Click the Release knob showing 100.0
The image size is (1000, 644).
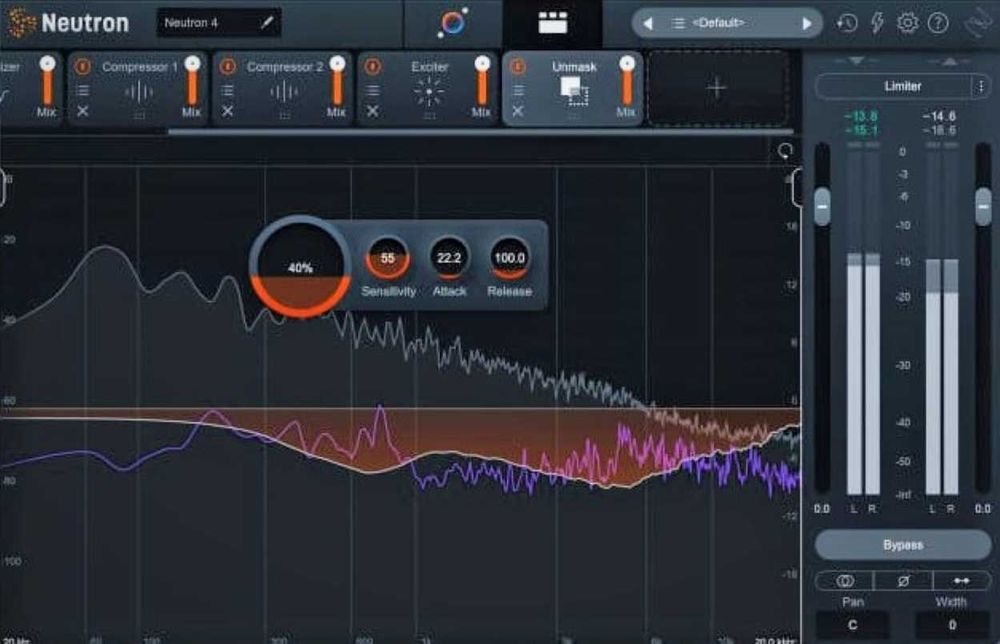[x=509, y=258]
